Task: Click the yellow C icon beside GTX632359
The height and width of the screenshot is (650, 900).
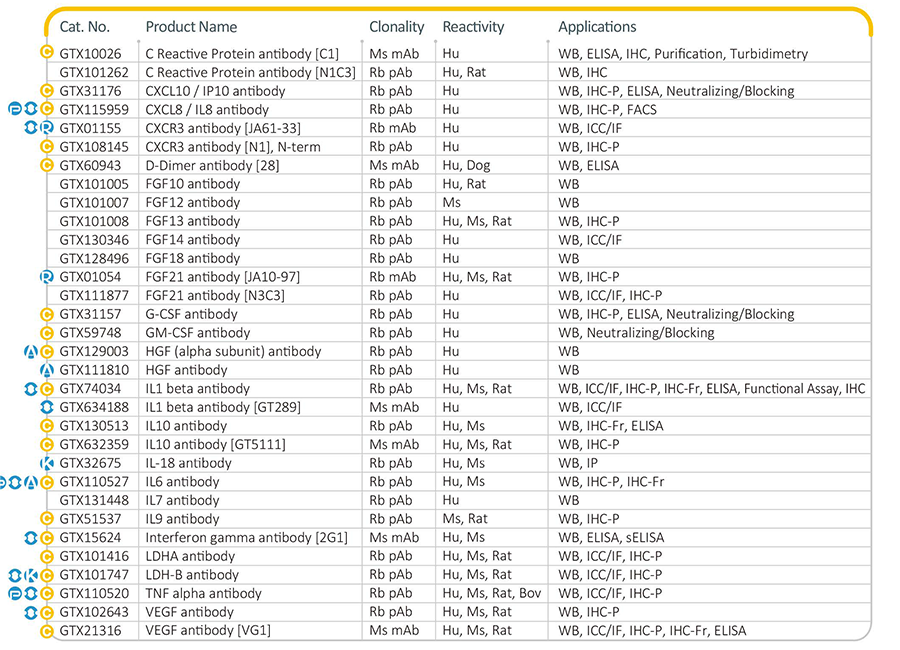Action: pos(47,444)
